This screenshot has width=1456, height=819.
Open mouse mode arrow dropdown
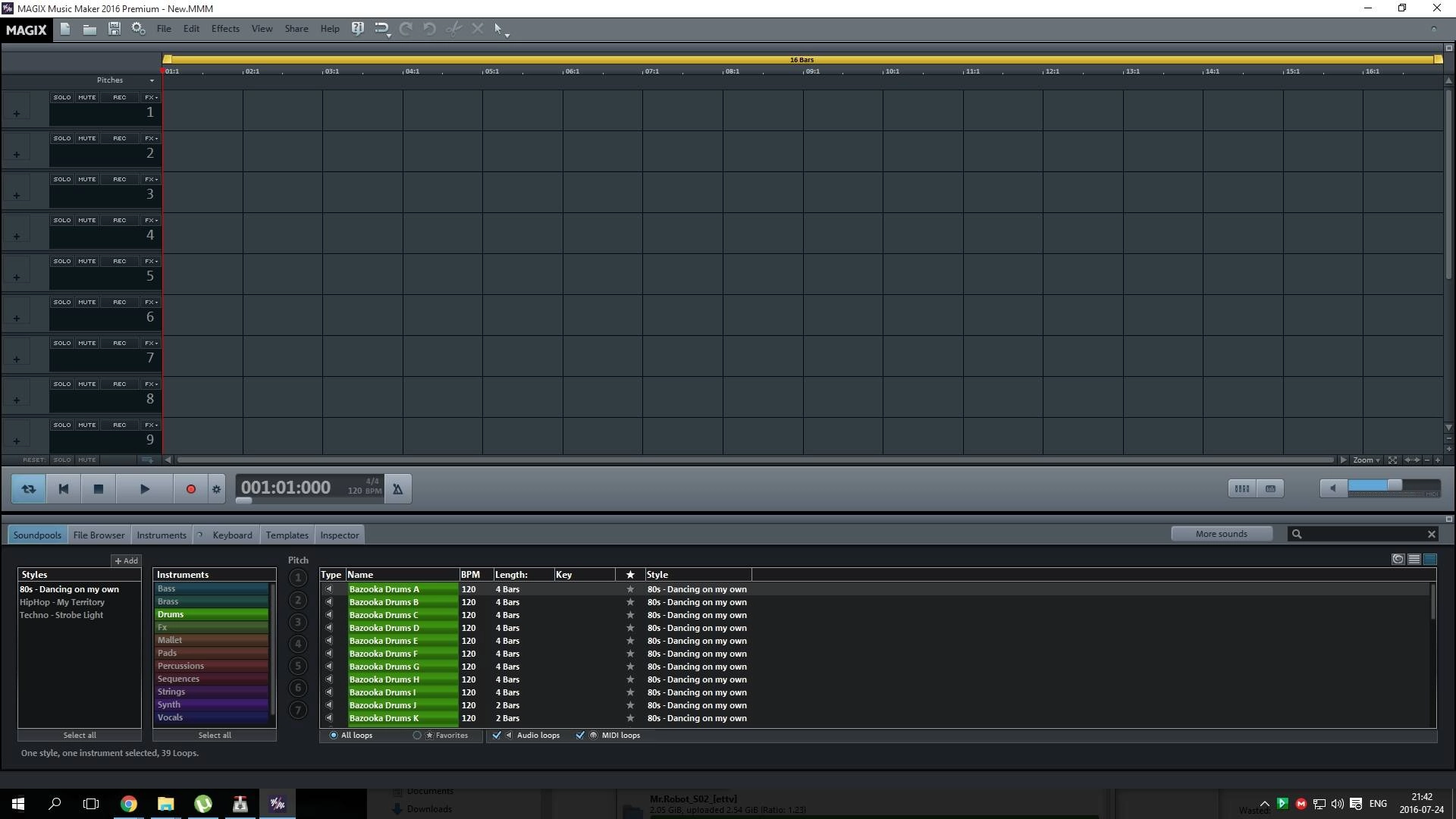(507, 34)
